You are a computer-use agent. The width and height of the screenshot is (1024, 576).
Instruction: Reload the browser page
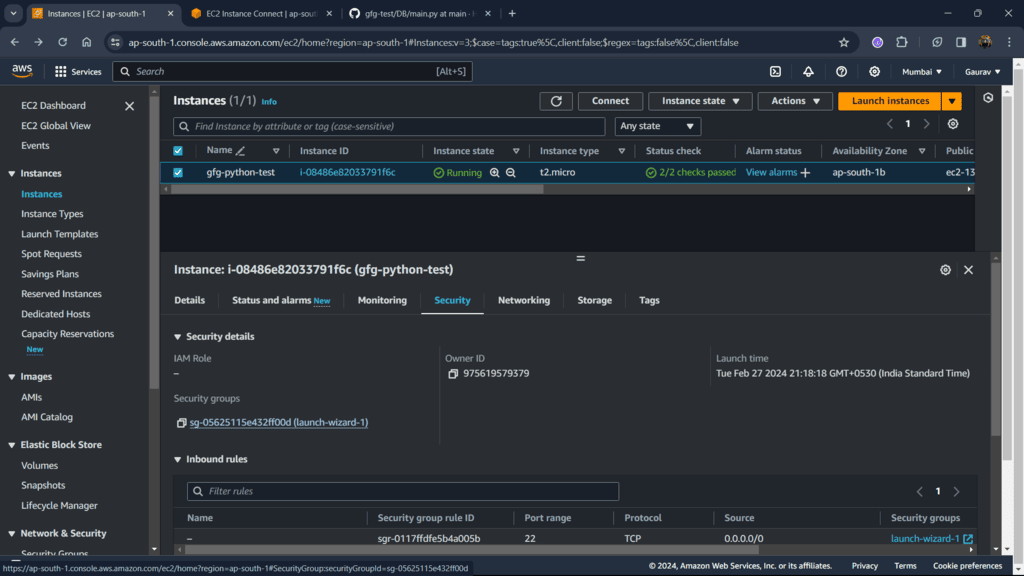click(x=62, y=42)
